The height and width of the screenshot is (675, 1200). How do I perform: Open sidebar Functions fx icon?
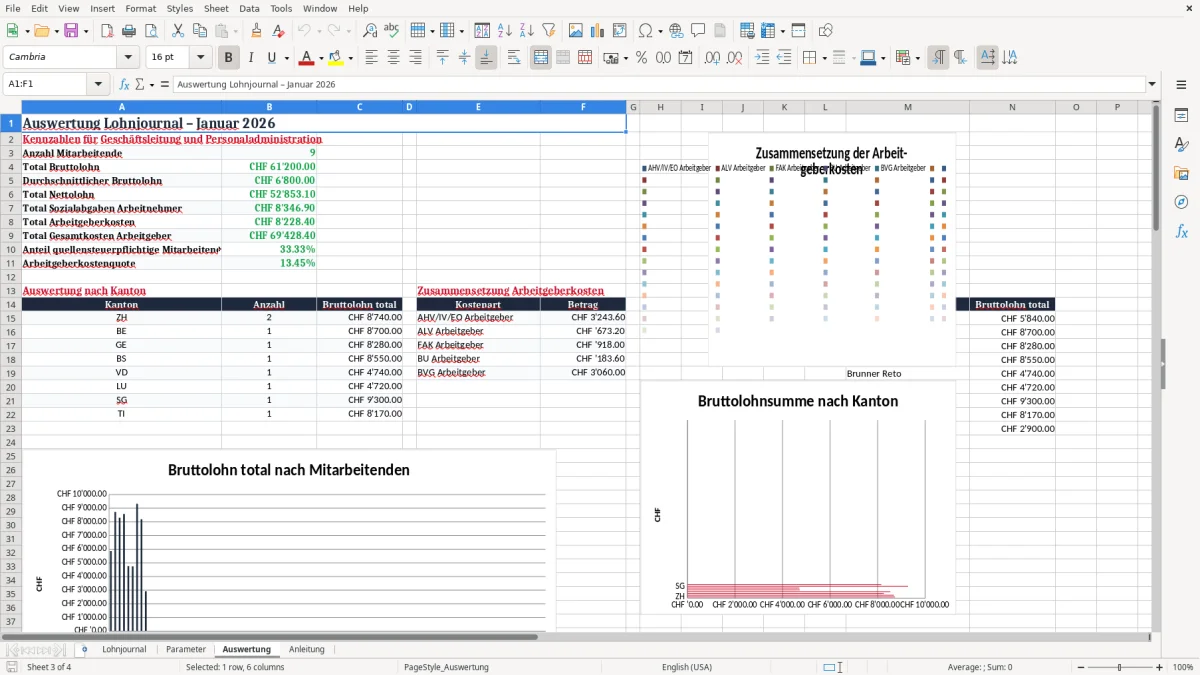coord(1181,231)
